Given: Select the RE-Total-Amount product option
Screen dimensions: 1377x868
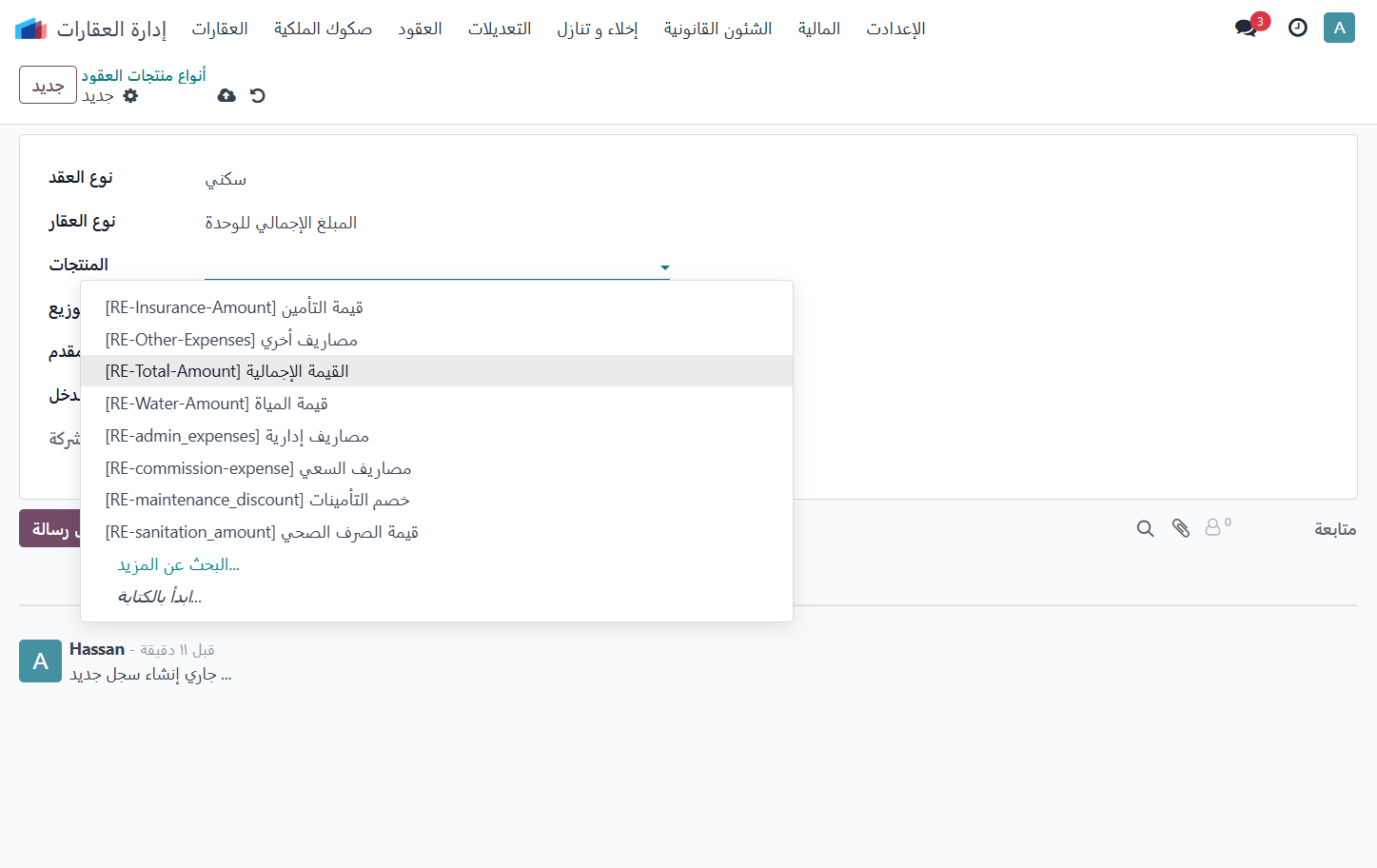Looking at the screenshot, I should [x=437, y=371].
